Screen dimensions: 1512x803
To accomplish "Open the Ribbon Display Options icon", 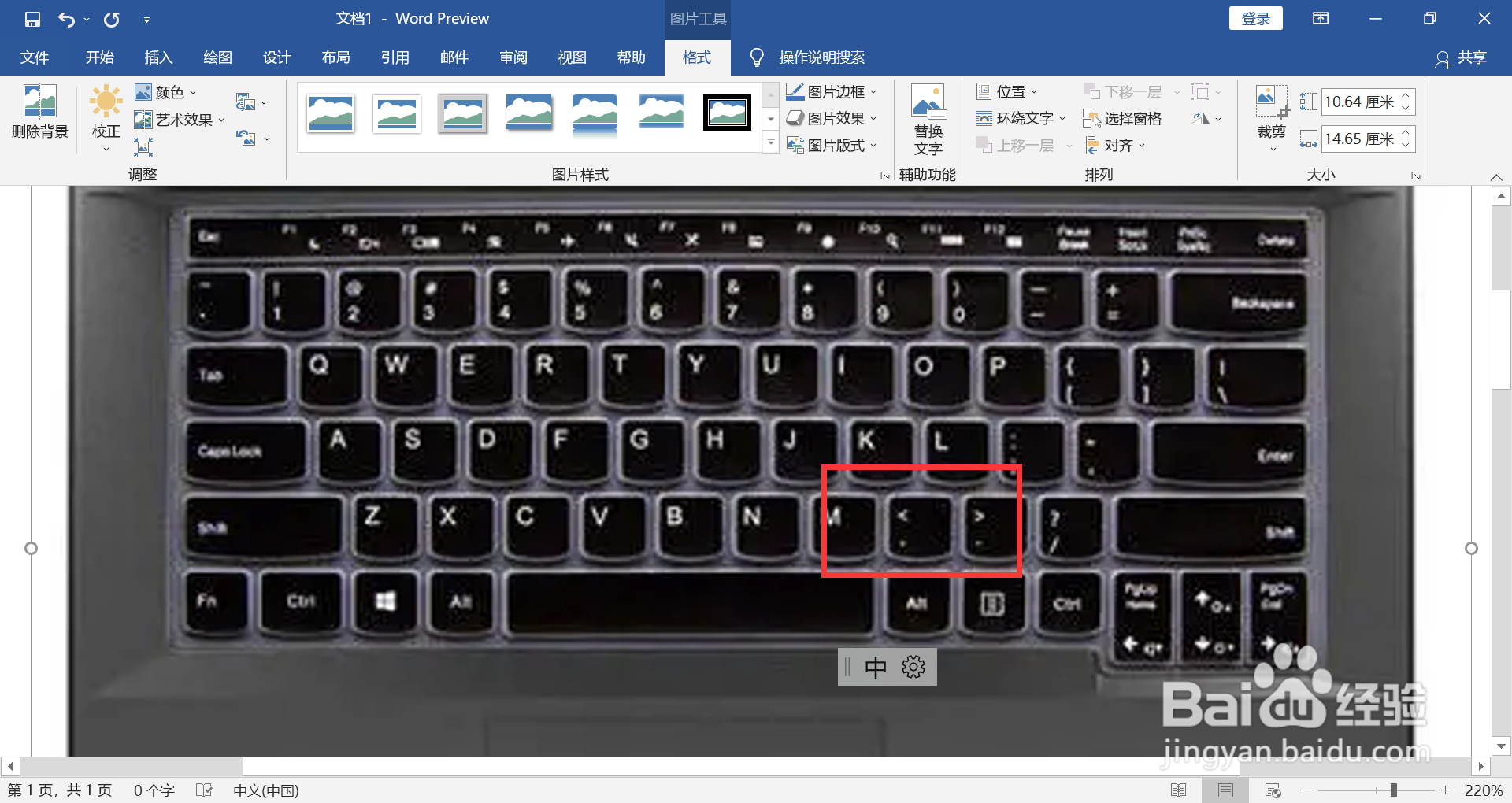I will (x=1321, y=19).
